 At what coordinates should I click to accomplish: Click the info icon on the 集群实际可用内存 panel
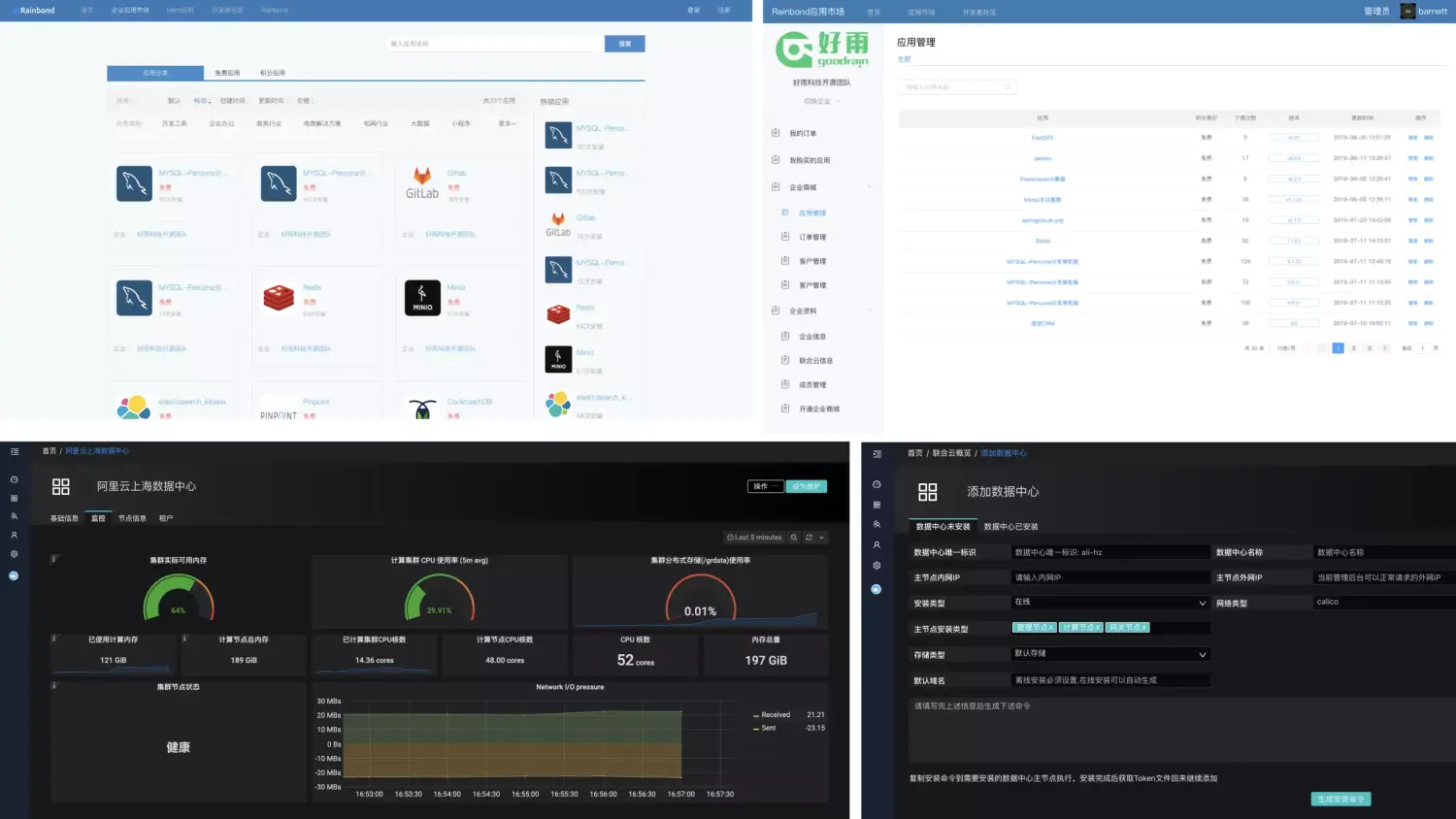(54, 559)
